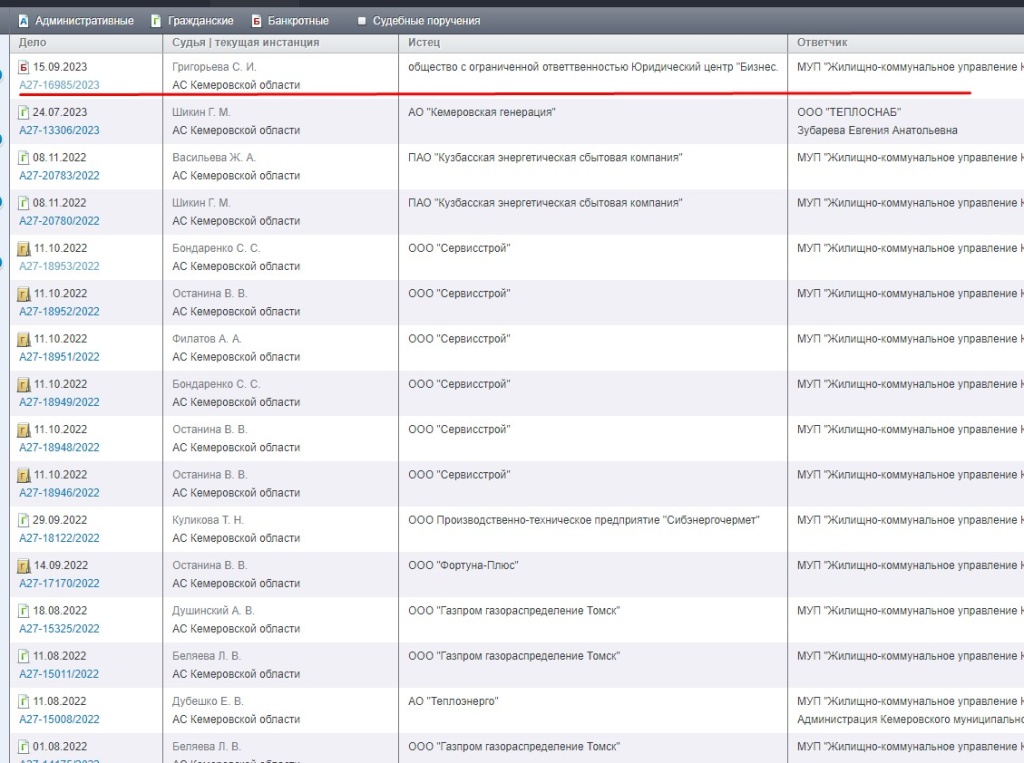Click yellow archived-case icon on case A27-17170/2022
This screenshot has height=763, width=1024.
25,565
